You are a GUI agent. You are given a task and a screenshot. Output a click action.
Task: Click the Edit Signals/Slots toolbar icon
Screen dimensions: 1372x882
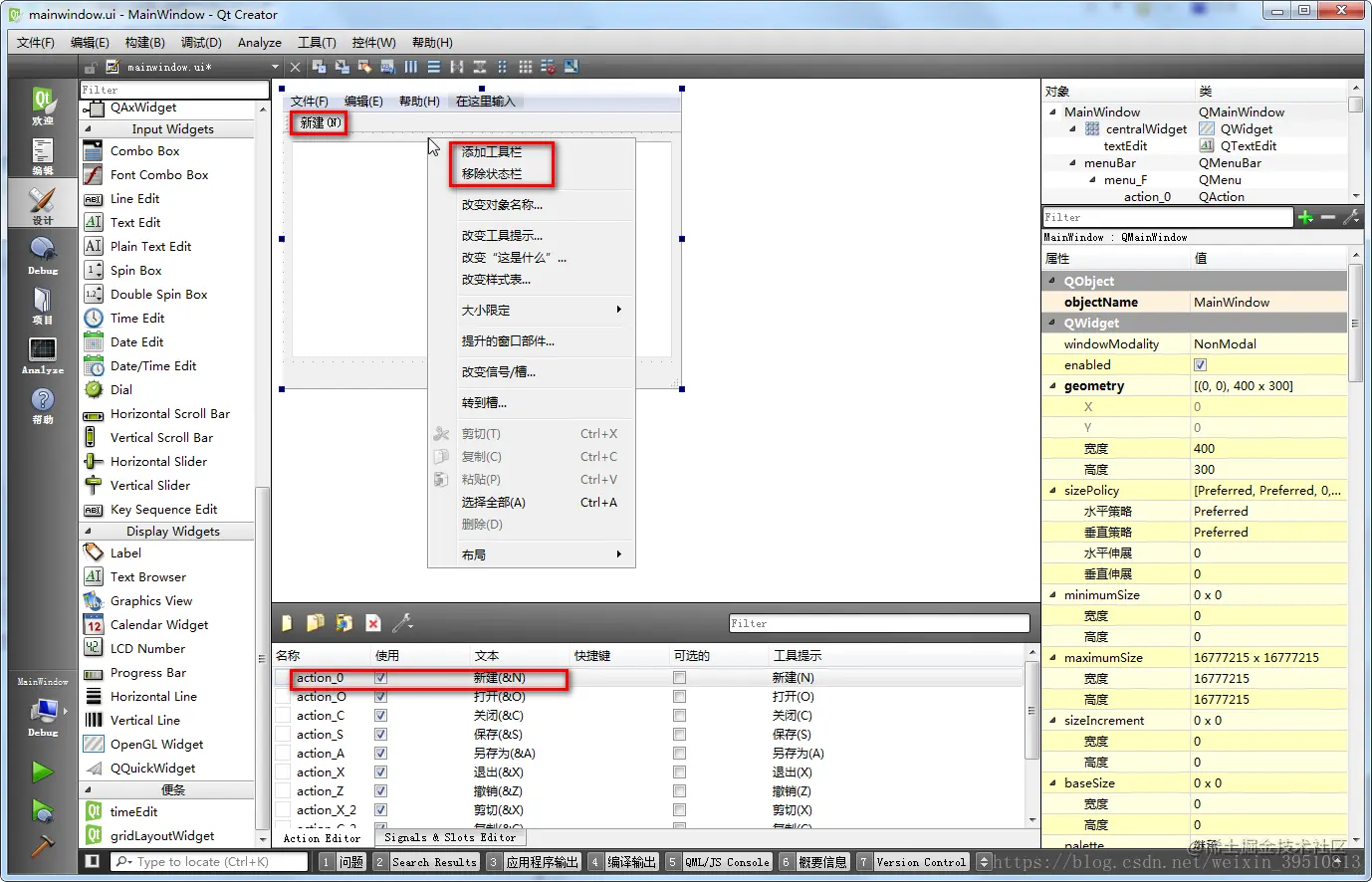[x=342, y=67]
